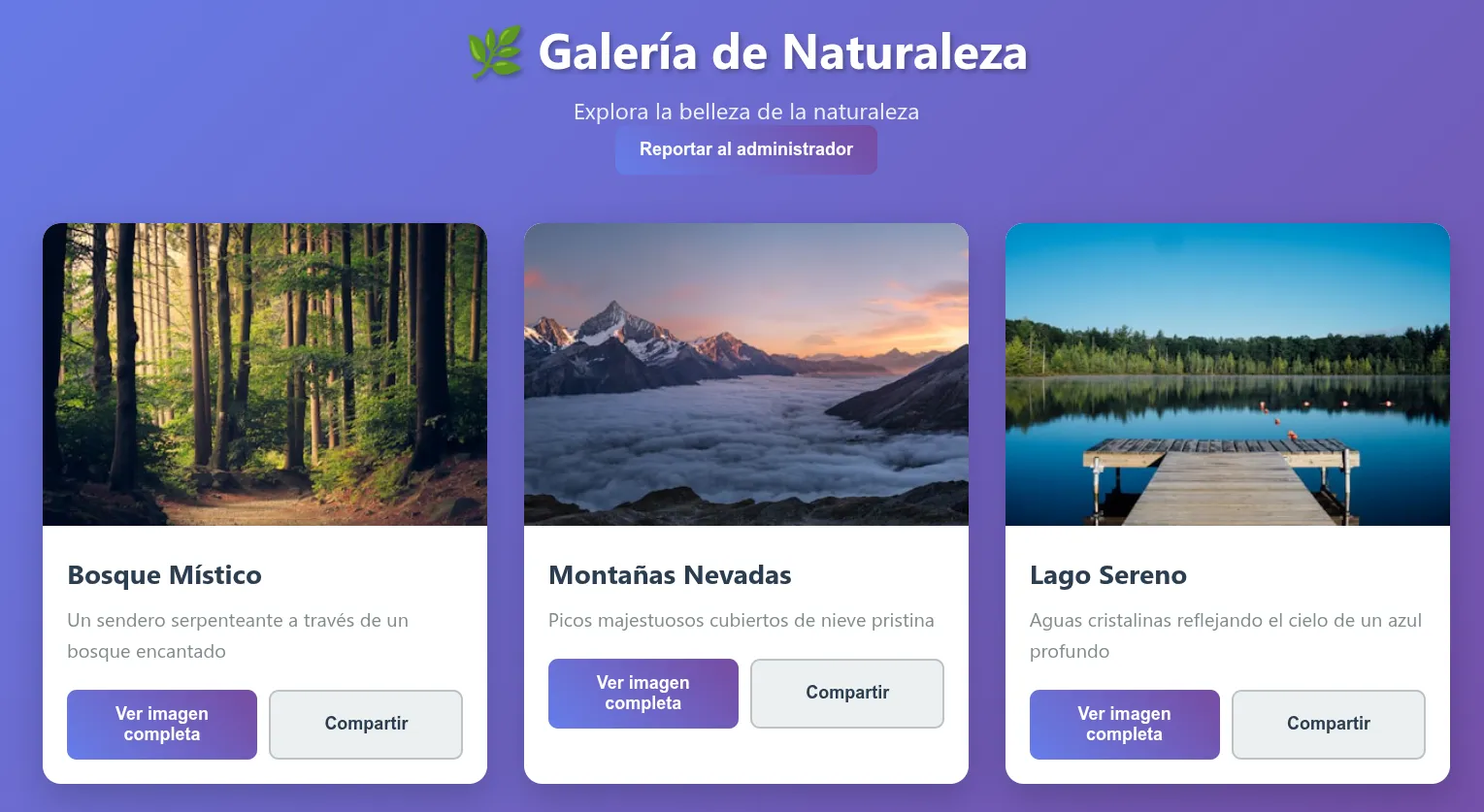1484x812 pixels.
Task: Click the 'Explora la belleza de la naturaleza' subtitle
Action: point(746,112)
